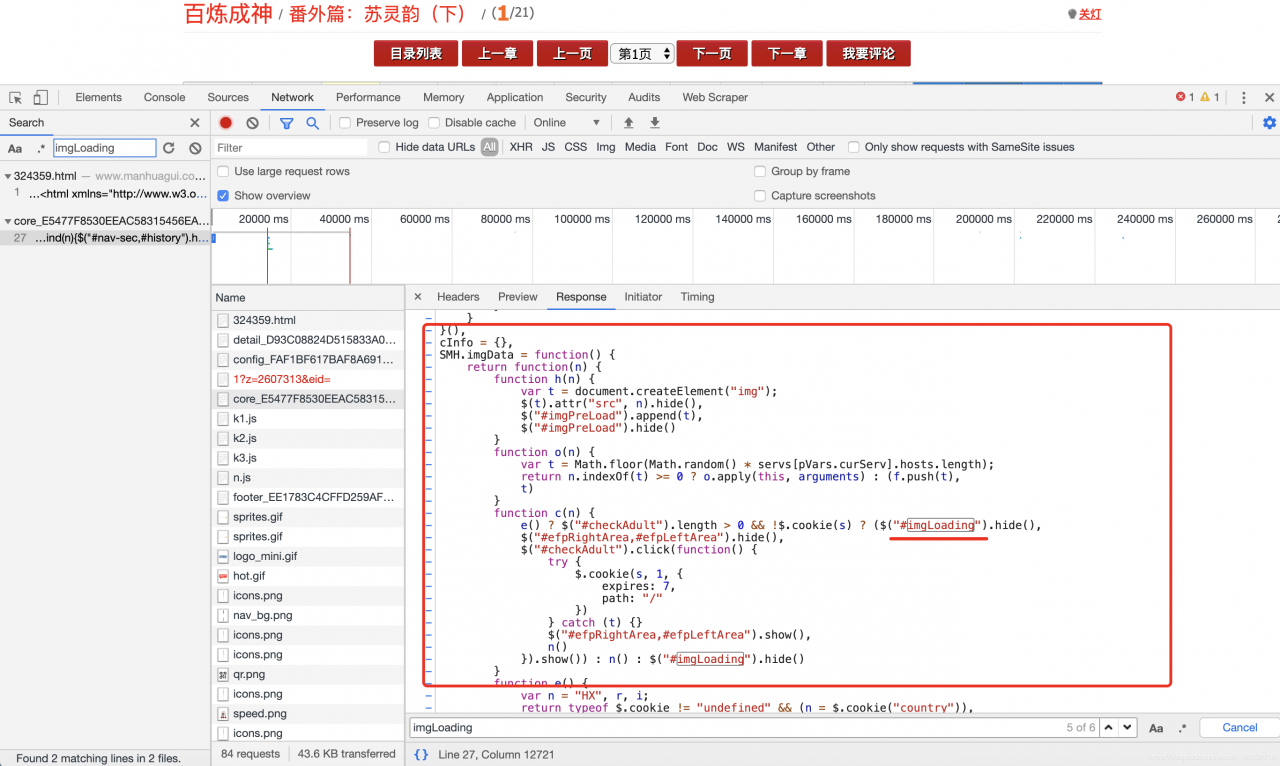Screen dimensions: 1280x766
Task: Click the pretty print braces icon
Action: coord(421,754)
